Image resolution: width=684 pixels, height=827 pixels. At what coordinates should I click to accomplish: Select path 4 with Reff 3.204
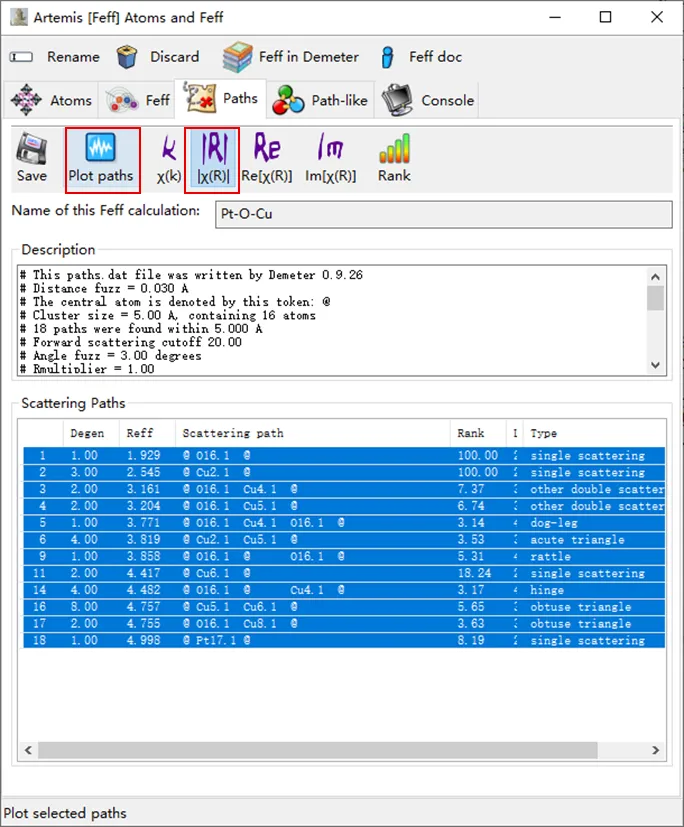click(344, 506)
